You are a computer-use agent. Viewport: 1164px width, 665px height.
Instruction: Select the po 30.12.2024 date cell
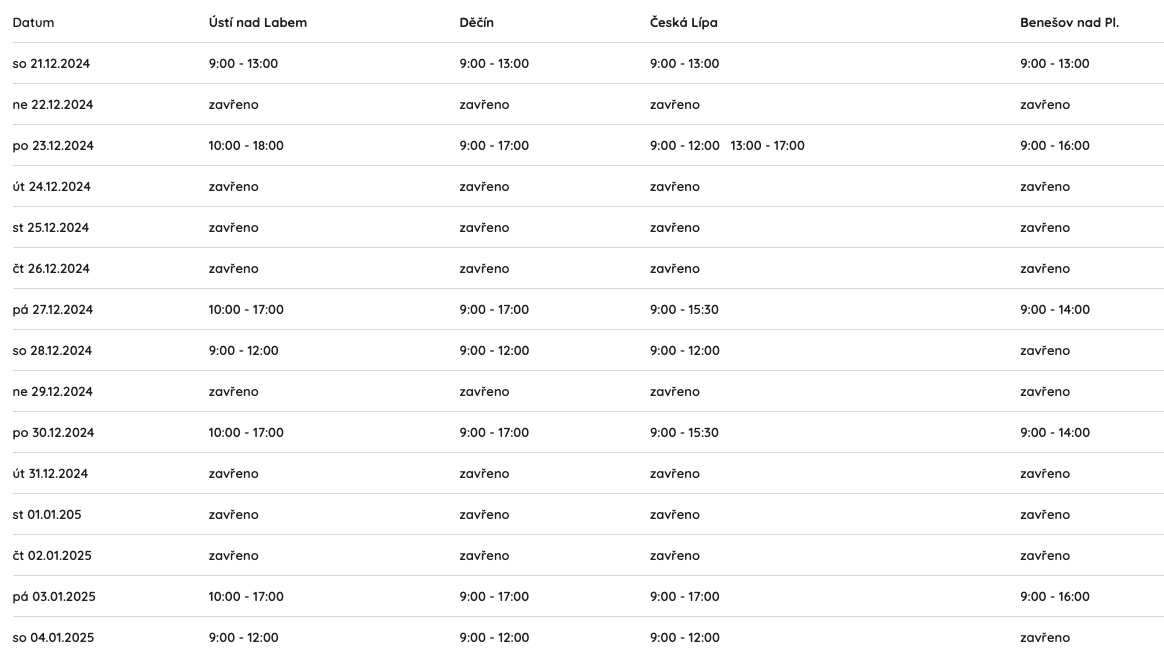(x=53, y=433)
